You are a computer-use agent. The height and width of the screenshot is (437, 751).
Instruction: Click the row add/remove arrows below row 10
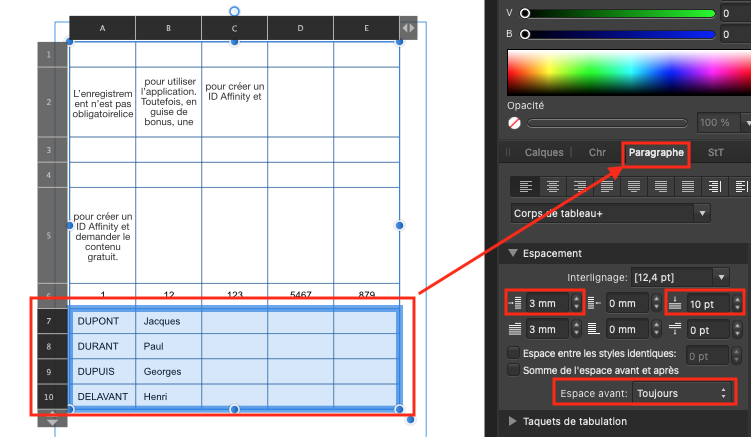[52, 418]
